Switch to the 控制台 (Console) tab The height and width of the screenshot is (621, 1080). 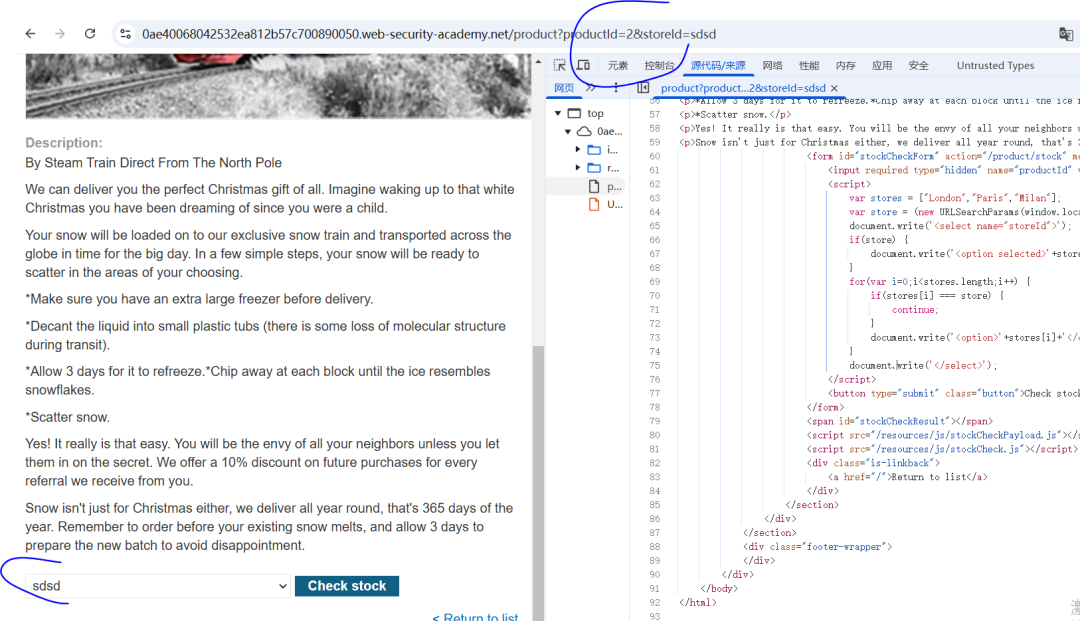(659, 65)
